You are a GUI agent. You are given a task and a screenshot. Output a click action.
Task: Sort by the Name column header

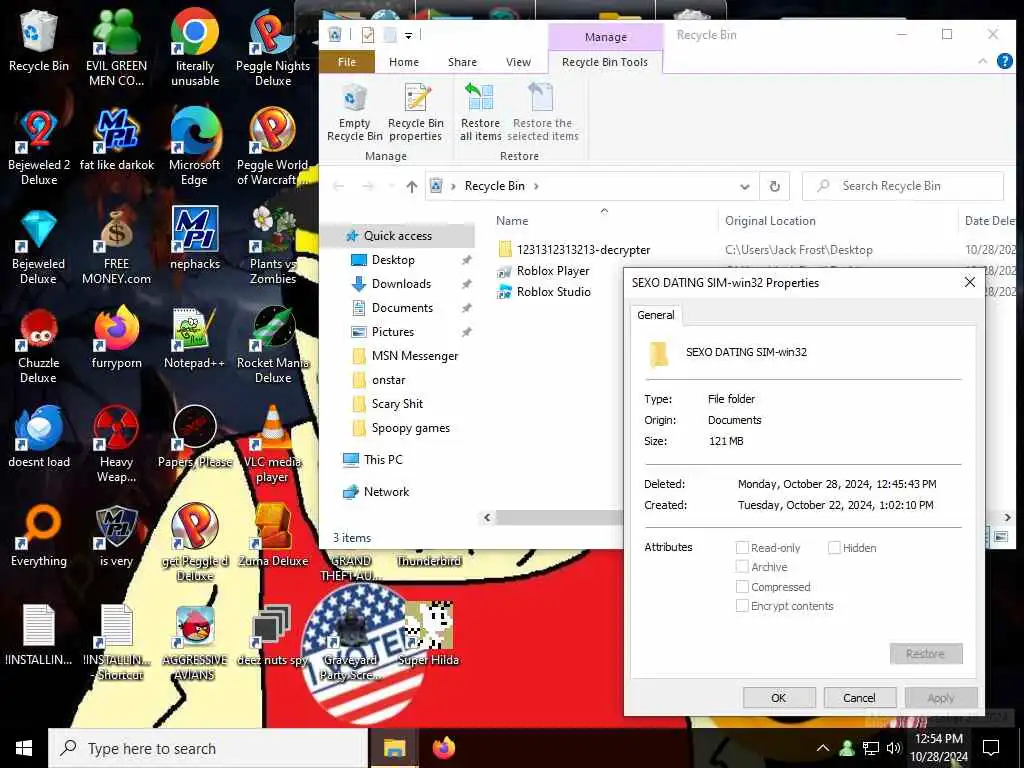point(512,221)
